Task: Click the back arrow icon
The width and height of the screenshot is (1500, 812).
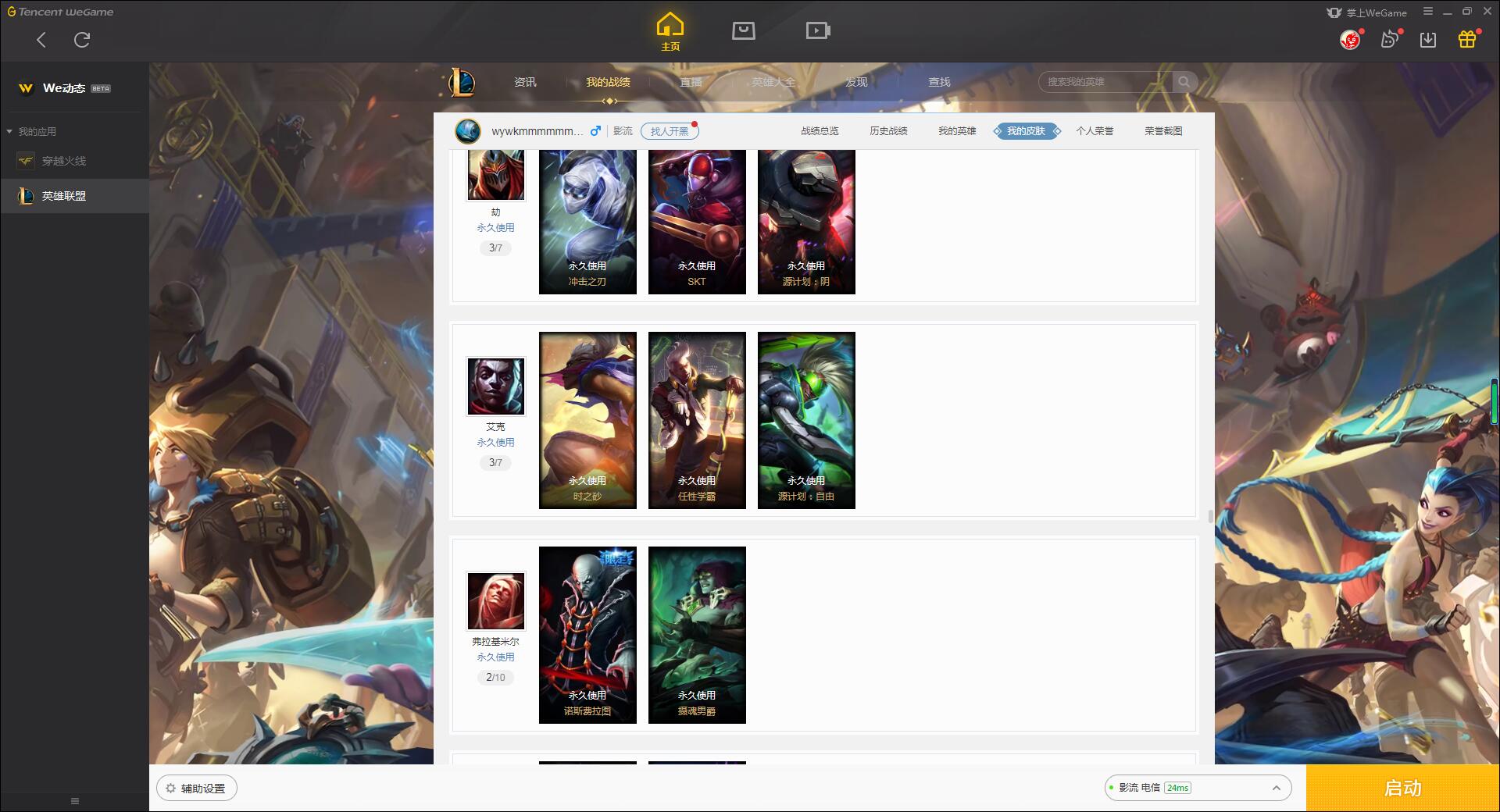Action: point(41,40)
